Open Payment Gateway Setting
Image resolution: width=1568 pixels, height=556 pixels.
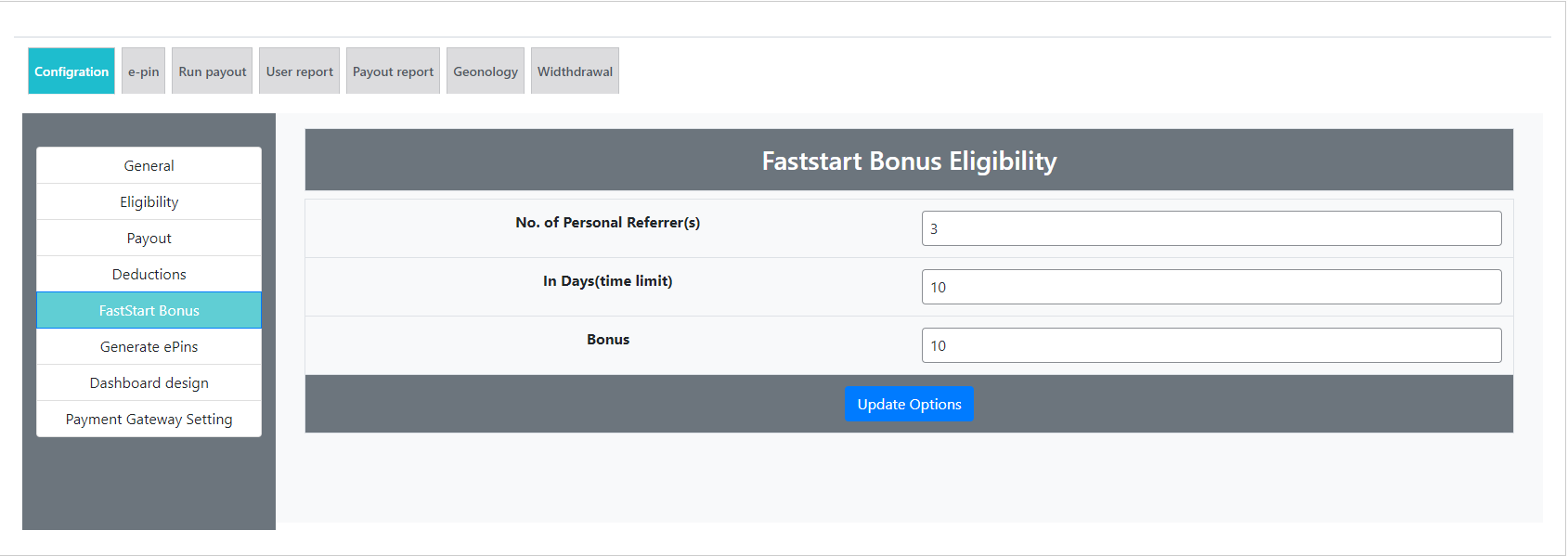(149, 419)
